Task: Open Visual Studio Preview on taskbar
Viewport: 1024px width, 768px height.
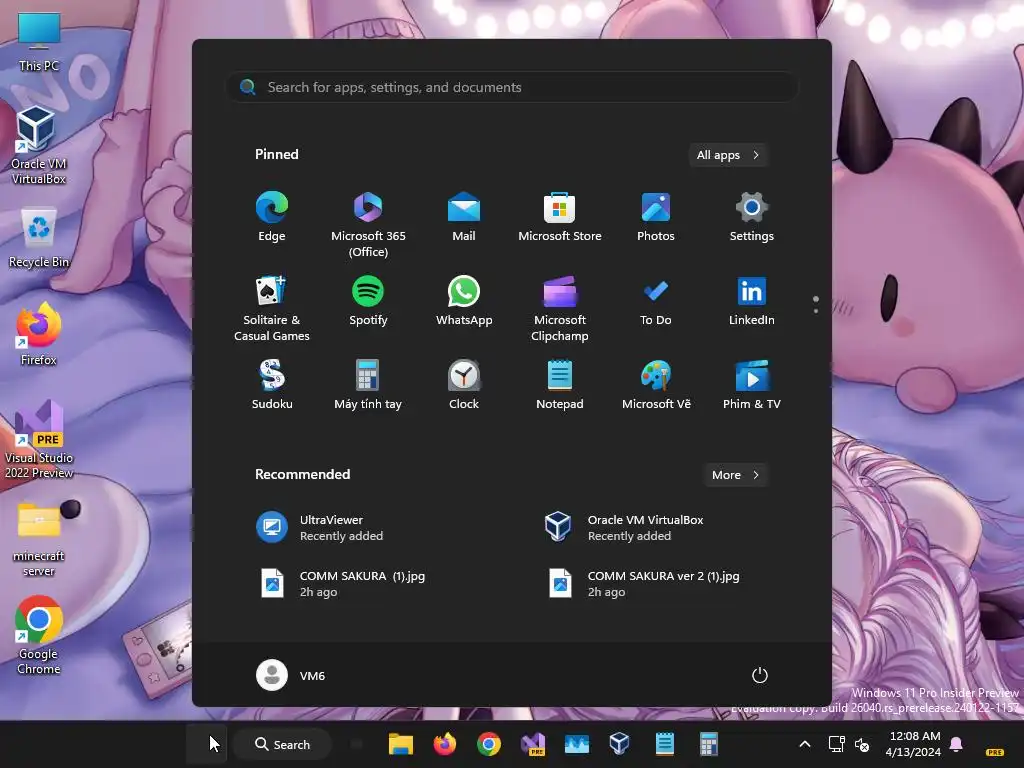Action: 533,744
